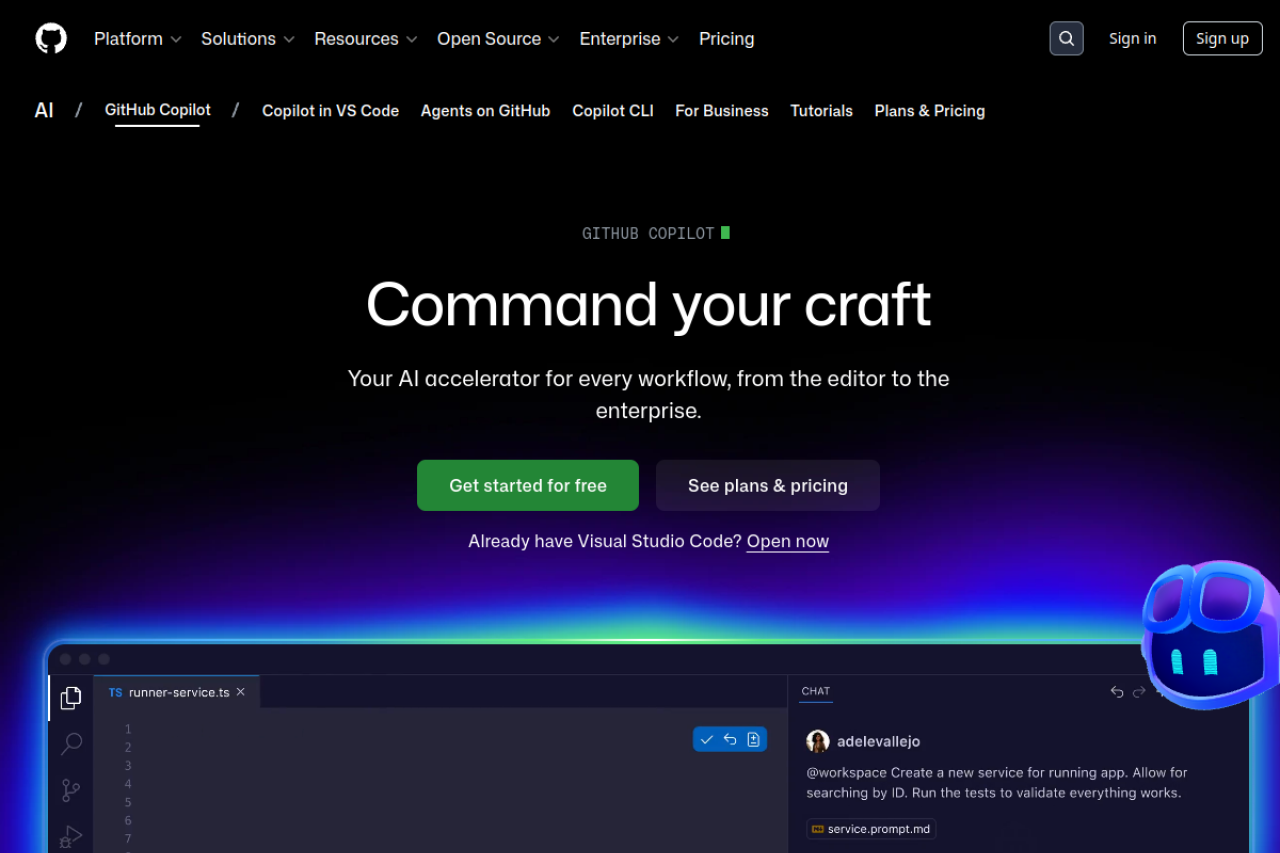
Task: Expand the Platform dropdown menu
Action: (x=130, y=38)
